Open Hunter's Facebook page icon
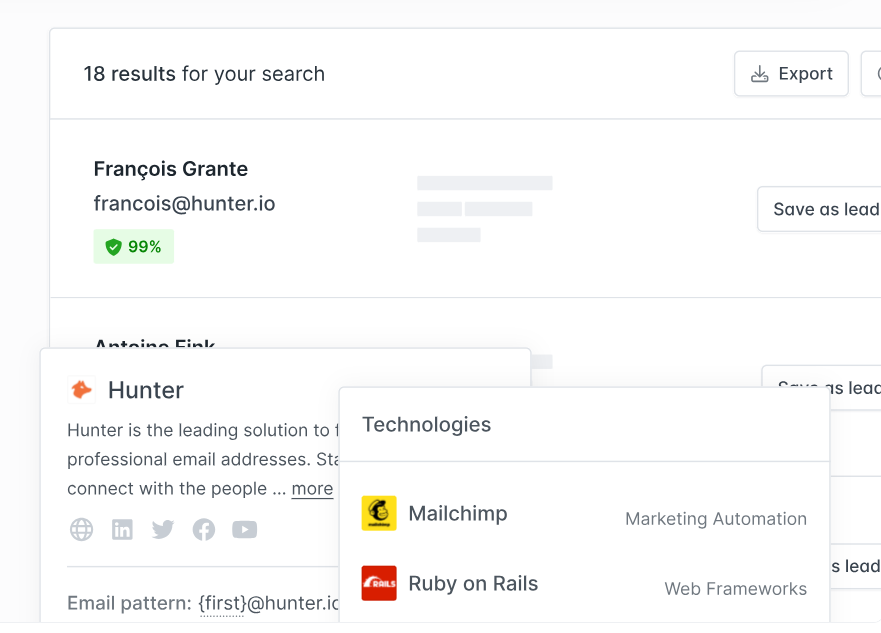Image resolution: width=881 pixels, height=633 pixels. [x=203, y=530]
